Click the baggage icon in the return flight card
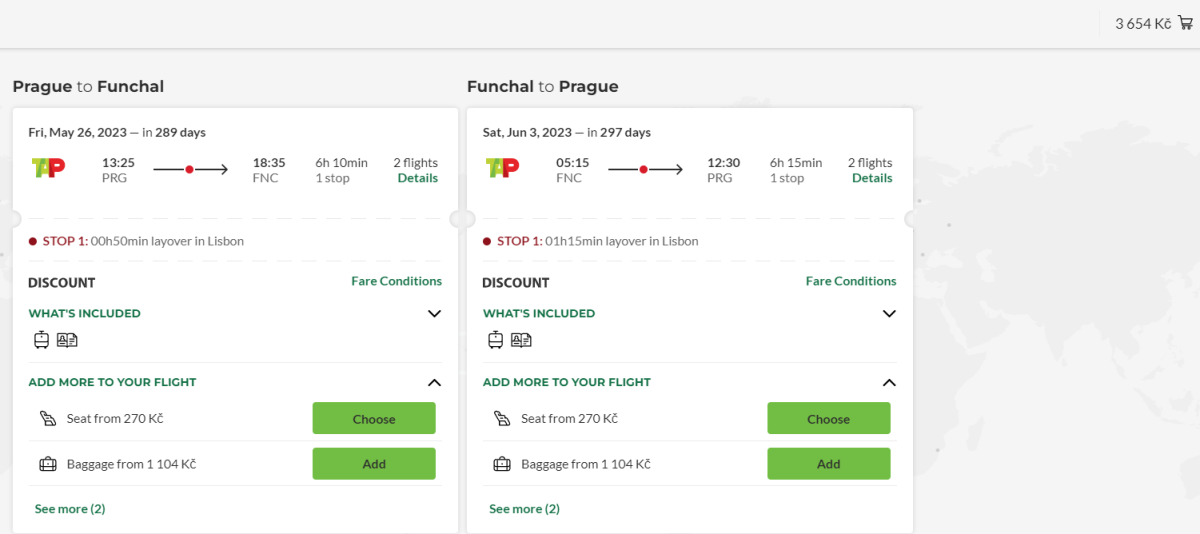The image size is (1200, 534). pos(502,464)
